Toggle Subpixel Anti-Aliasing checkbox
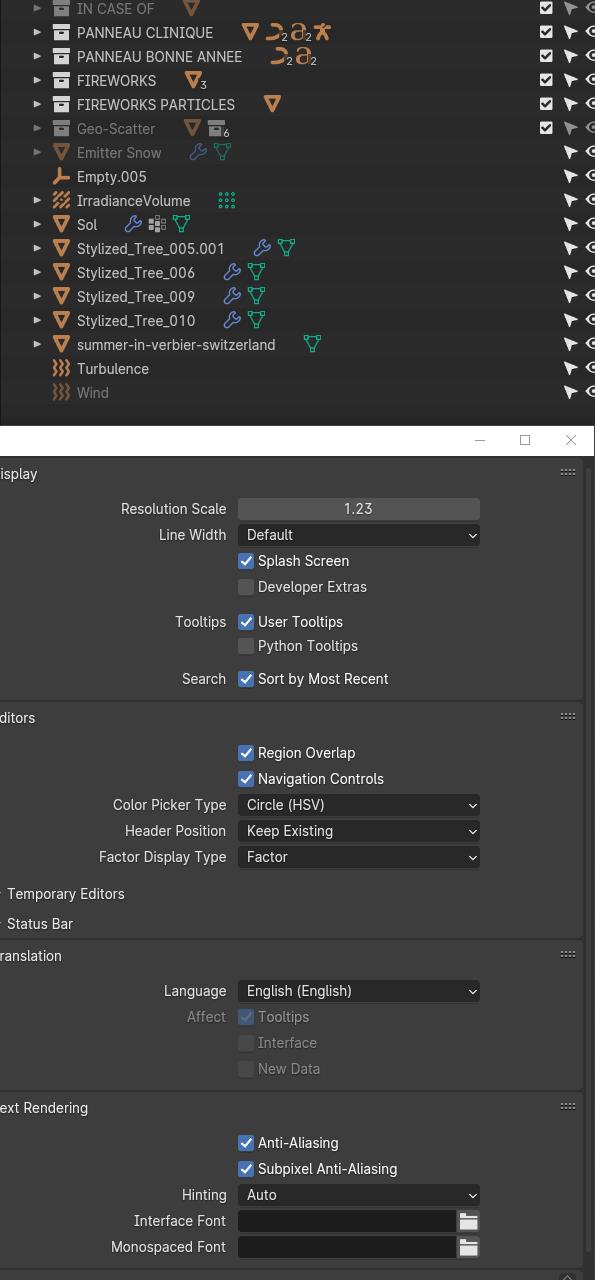 tap(246, 1169)
